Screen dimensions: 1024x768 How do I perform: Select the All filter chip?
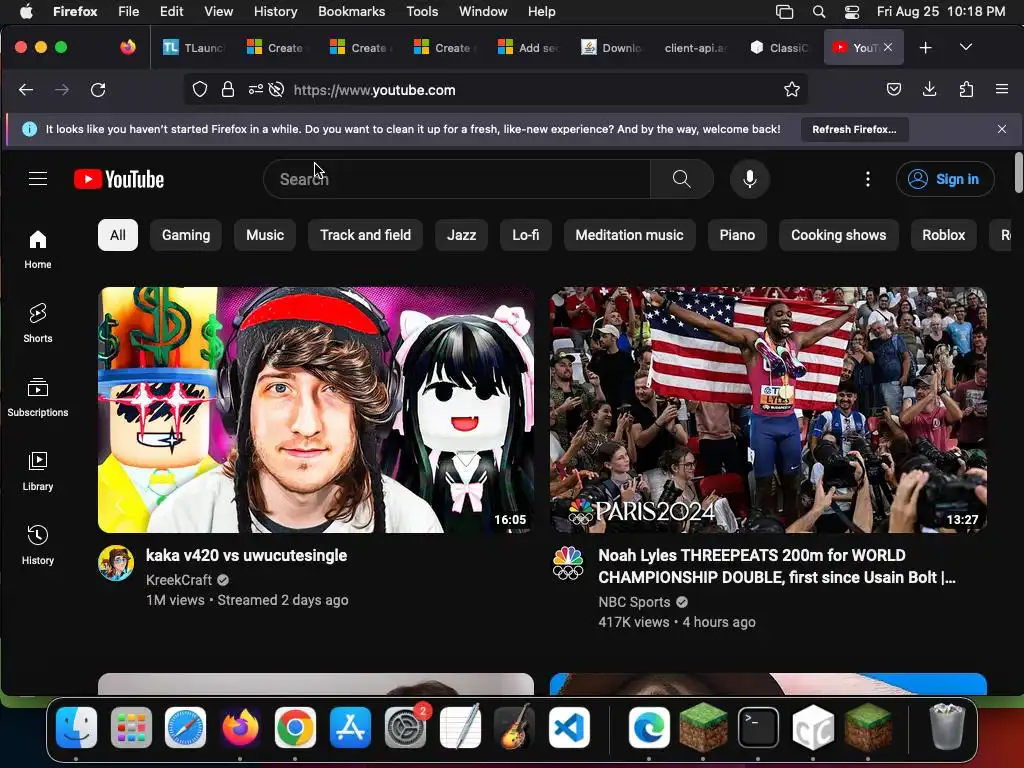tap(118, 235)
